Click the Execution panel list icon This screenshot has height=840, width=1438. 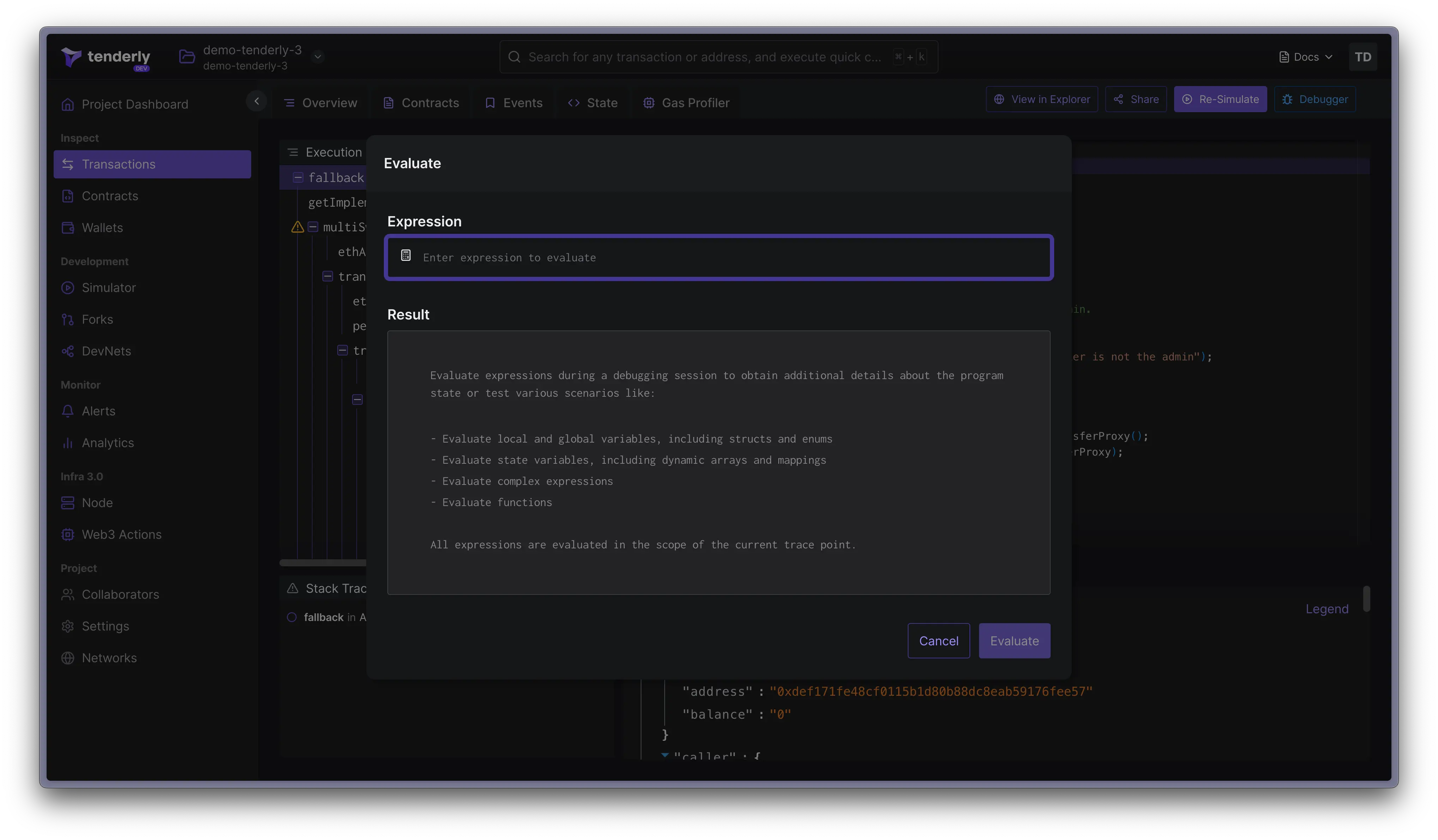tap(293, 152)
